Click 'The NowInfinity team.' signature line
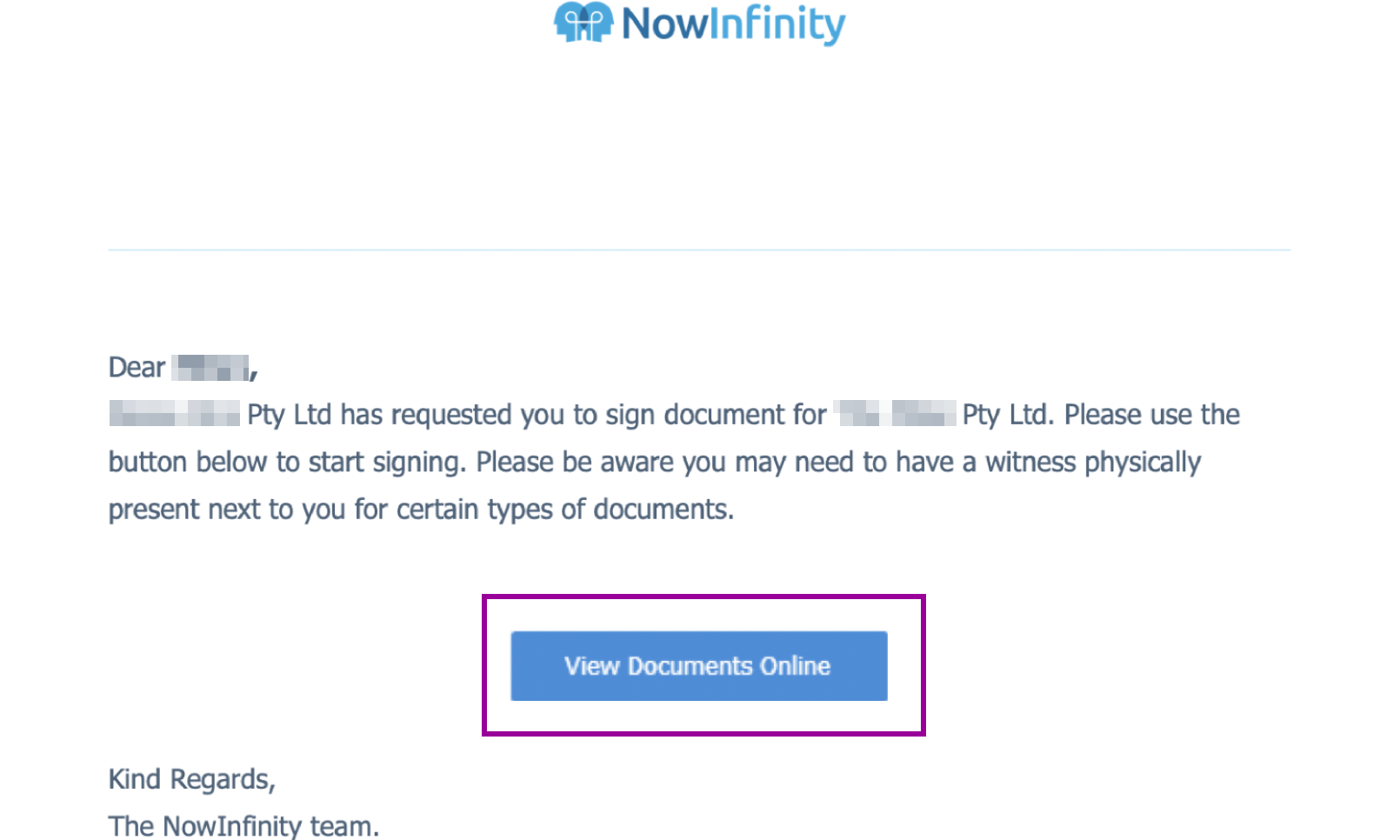Viewport: 1400px width, 840px height. [242, 826]
